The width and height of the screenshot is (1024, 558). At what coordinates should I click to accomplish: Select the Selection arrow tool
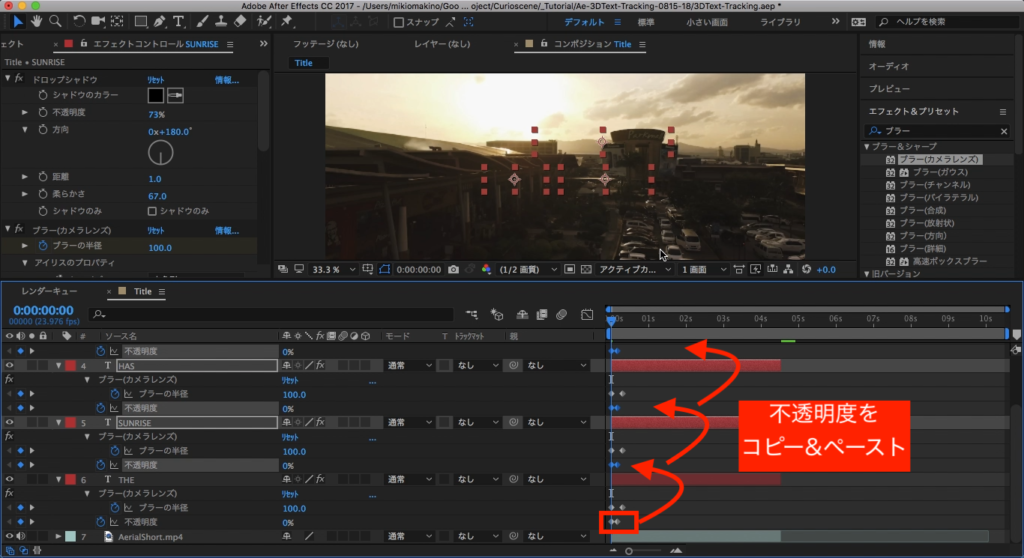tap(18, 22)
